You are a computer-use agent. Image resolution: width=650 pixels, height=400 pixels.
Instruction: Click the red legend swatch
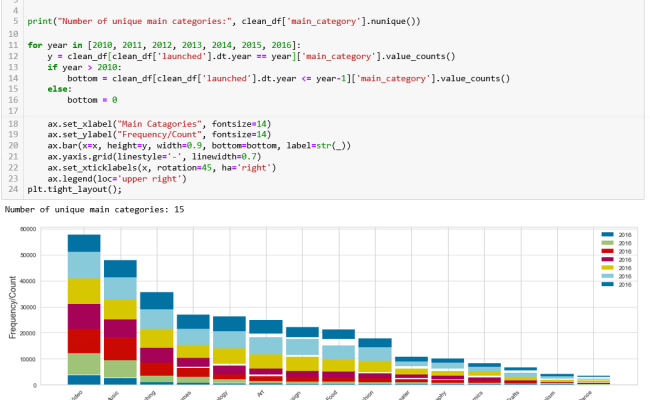coord(607,251)
